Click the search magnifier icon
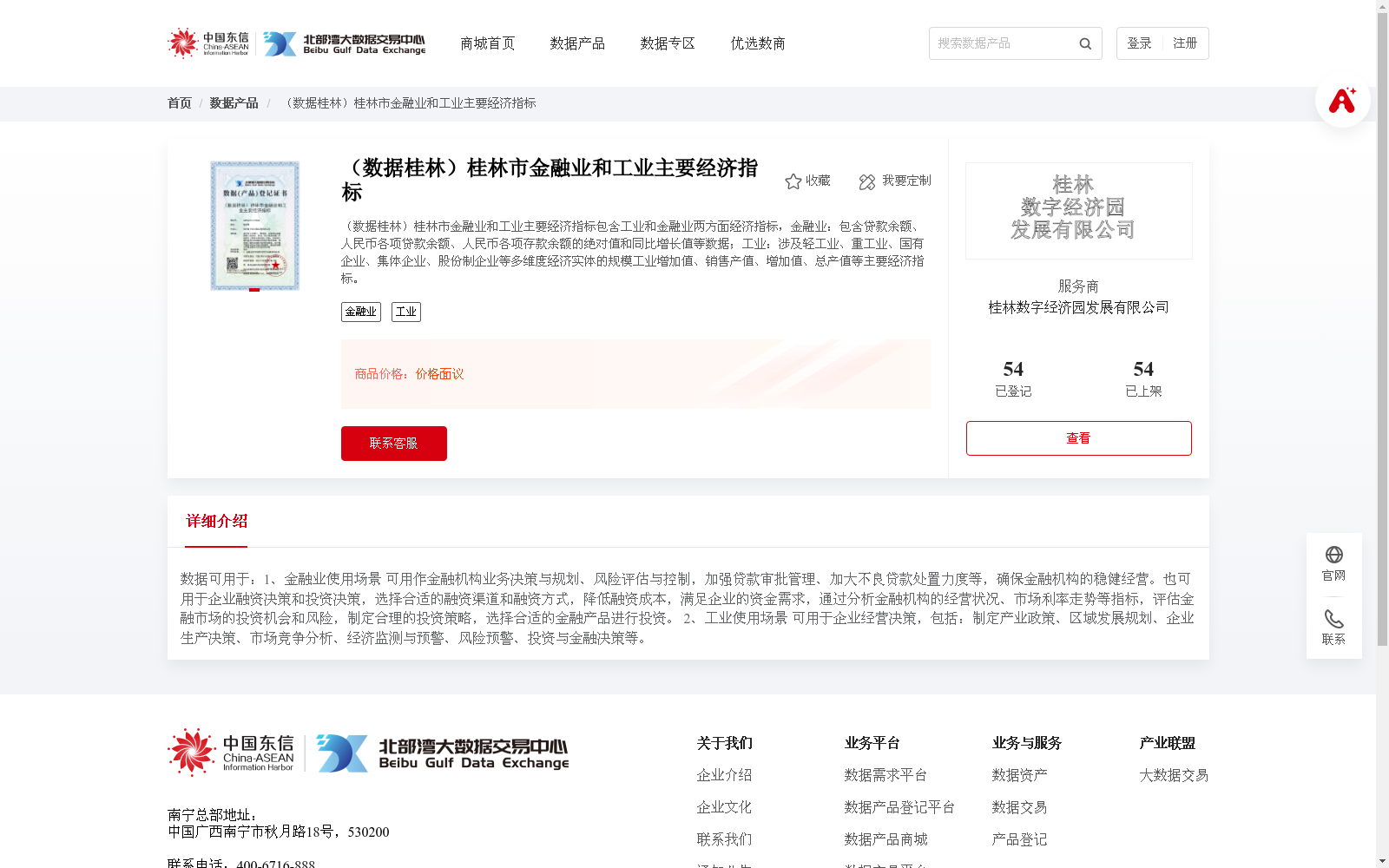1389x868 pixels. pos(1085,43)
